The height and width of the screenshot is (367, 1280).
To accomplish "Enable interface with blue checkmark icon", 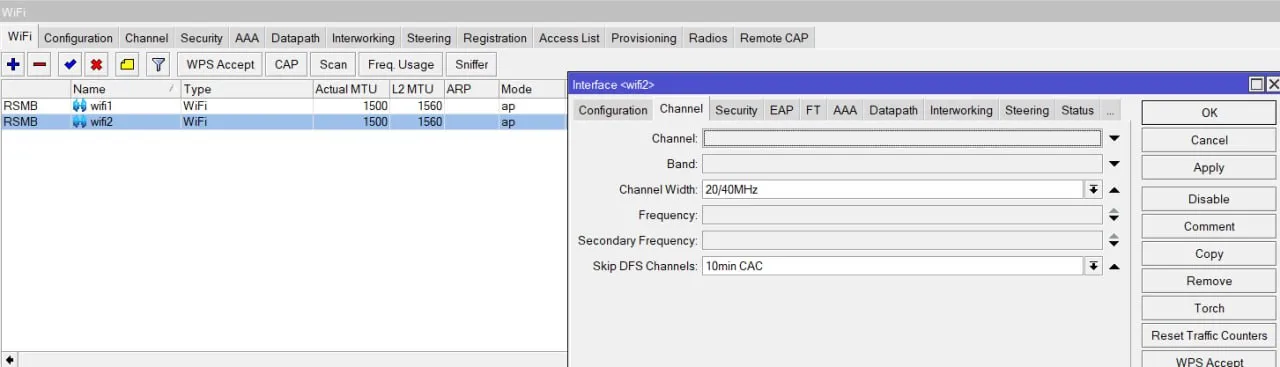I will 69,64.
